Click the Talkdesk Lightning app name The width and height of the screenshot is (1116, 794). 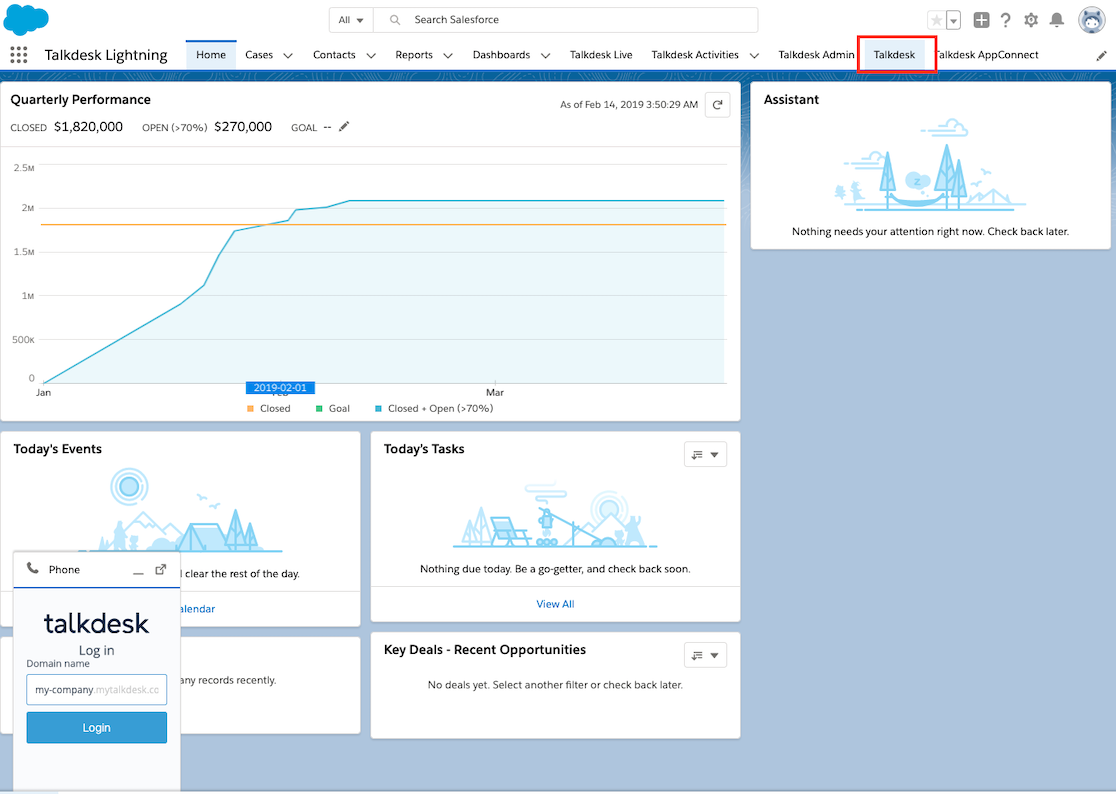point(106,55)
